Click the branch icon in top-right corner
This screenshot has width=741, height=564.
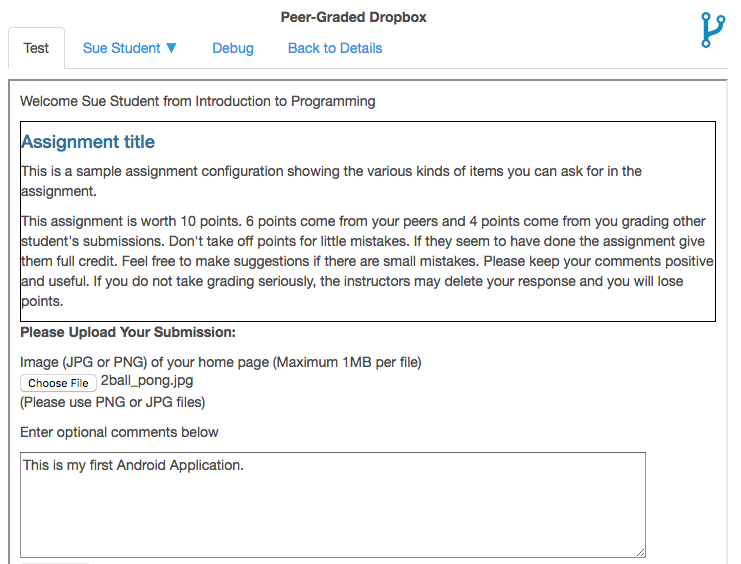[x=711, y=31]
